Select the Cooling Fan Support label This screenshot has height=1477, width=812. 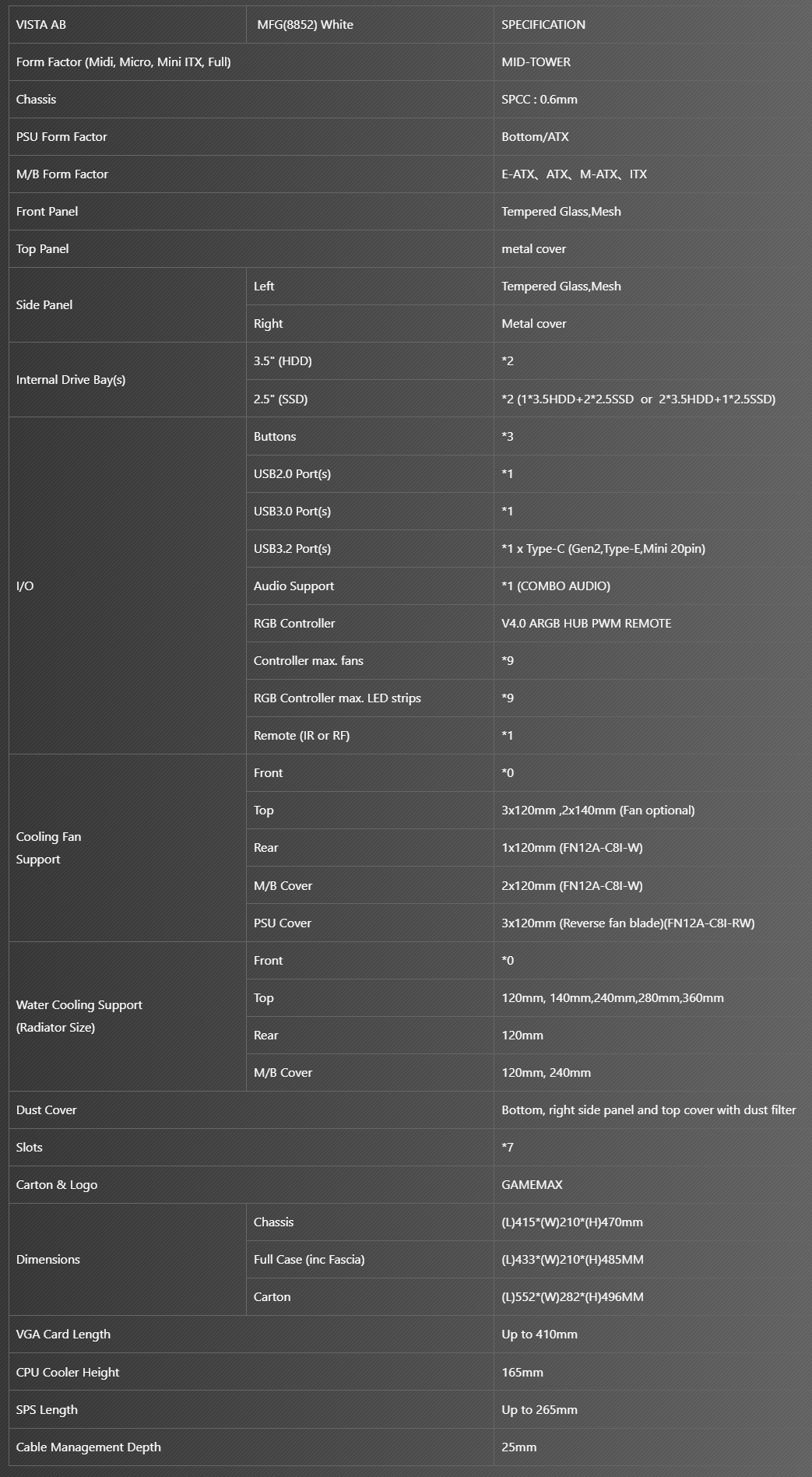pyautogui.click(x=48, y=848)
